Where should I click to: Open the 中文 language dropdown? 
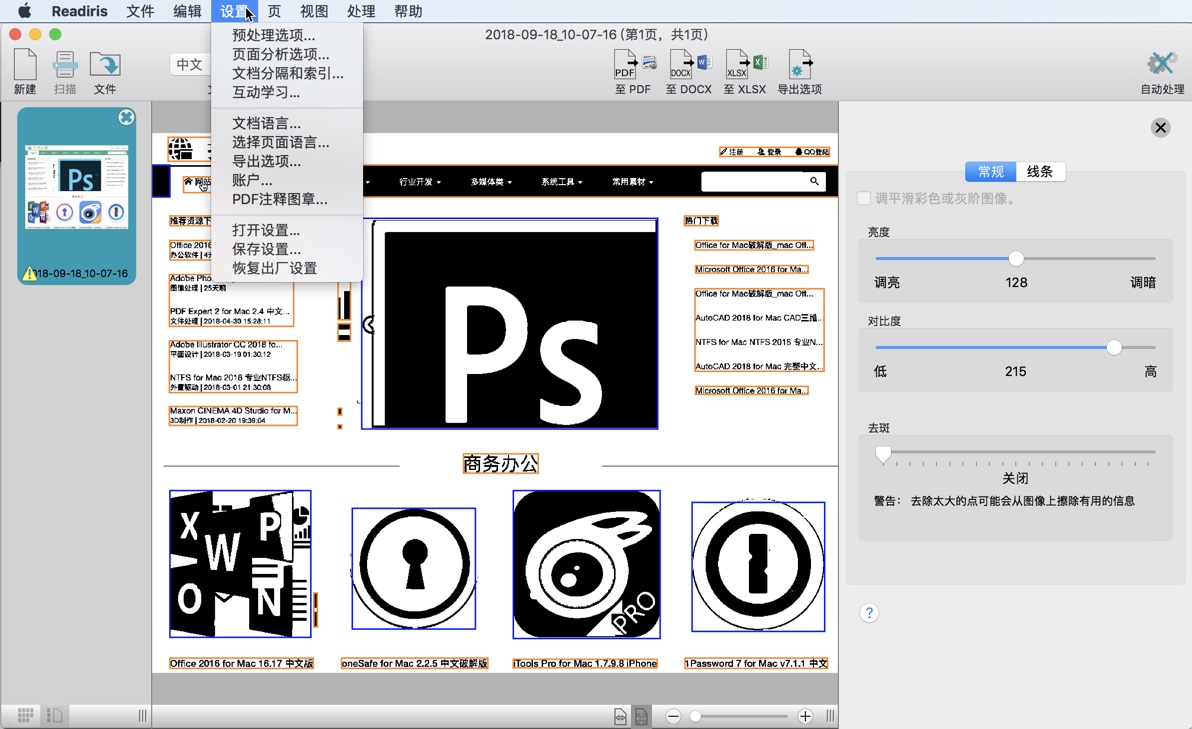tap(191, 64)
